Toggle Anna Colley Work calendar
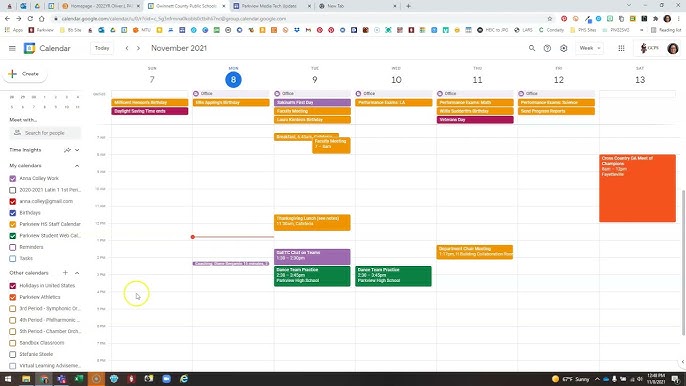 pyautogui.click(x=13, y=179)
